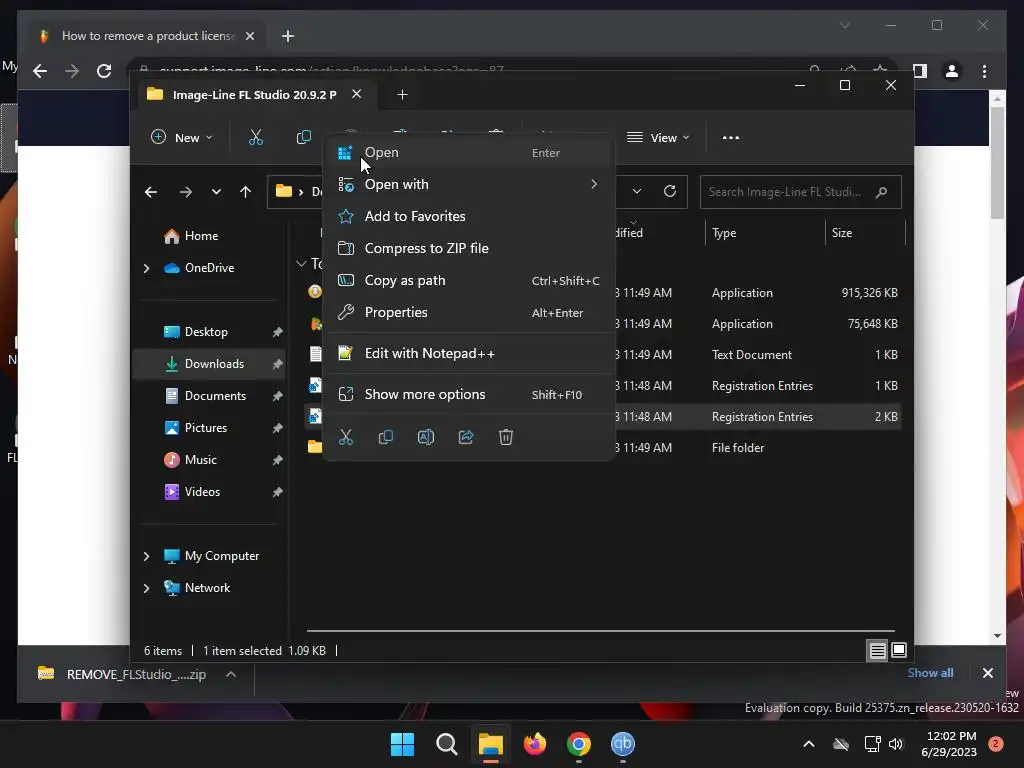Expand Open with submenu arrow
The image size is (1024, 768).
click(594, 184)
